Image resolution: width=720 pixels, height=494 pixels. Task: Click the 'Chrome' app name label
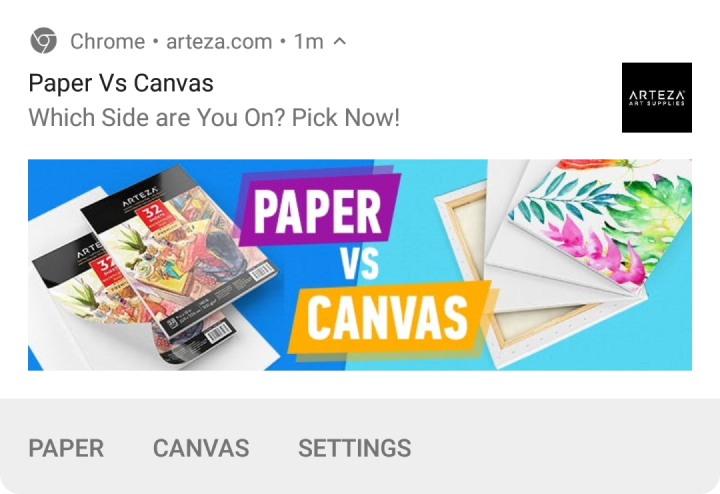coord(107,42)
